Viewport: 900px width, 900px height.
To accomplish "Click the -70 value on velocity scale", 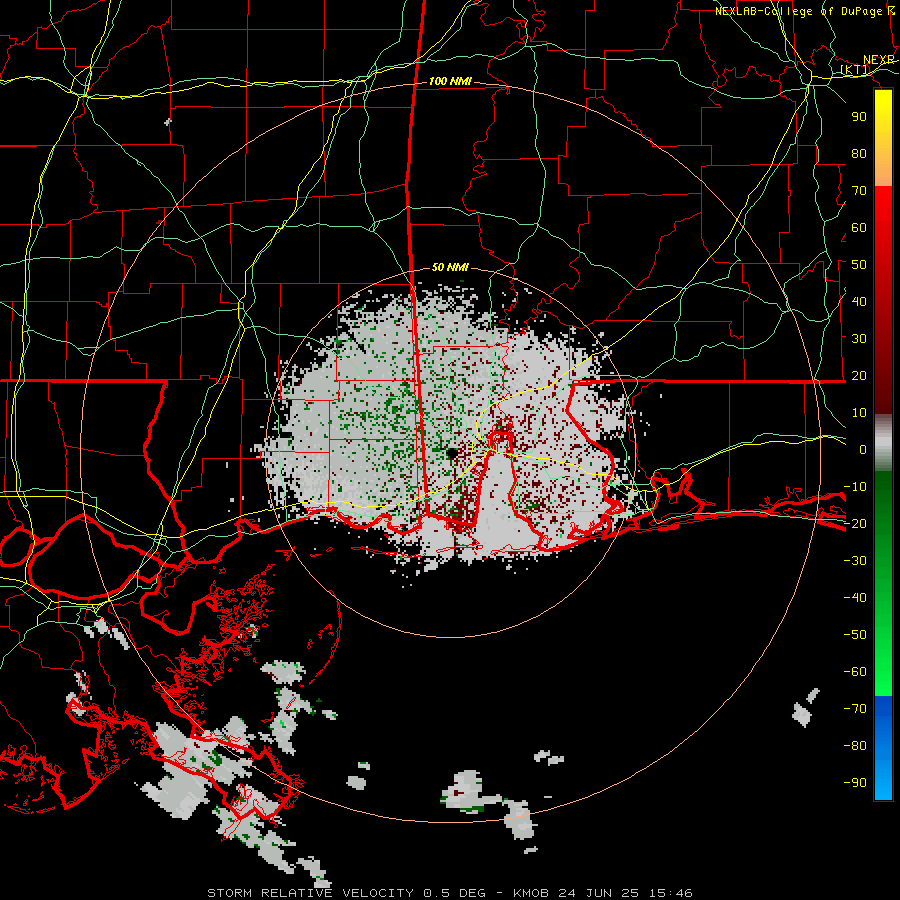I will coord(855,709).
